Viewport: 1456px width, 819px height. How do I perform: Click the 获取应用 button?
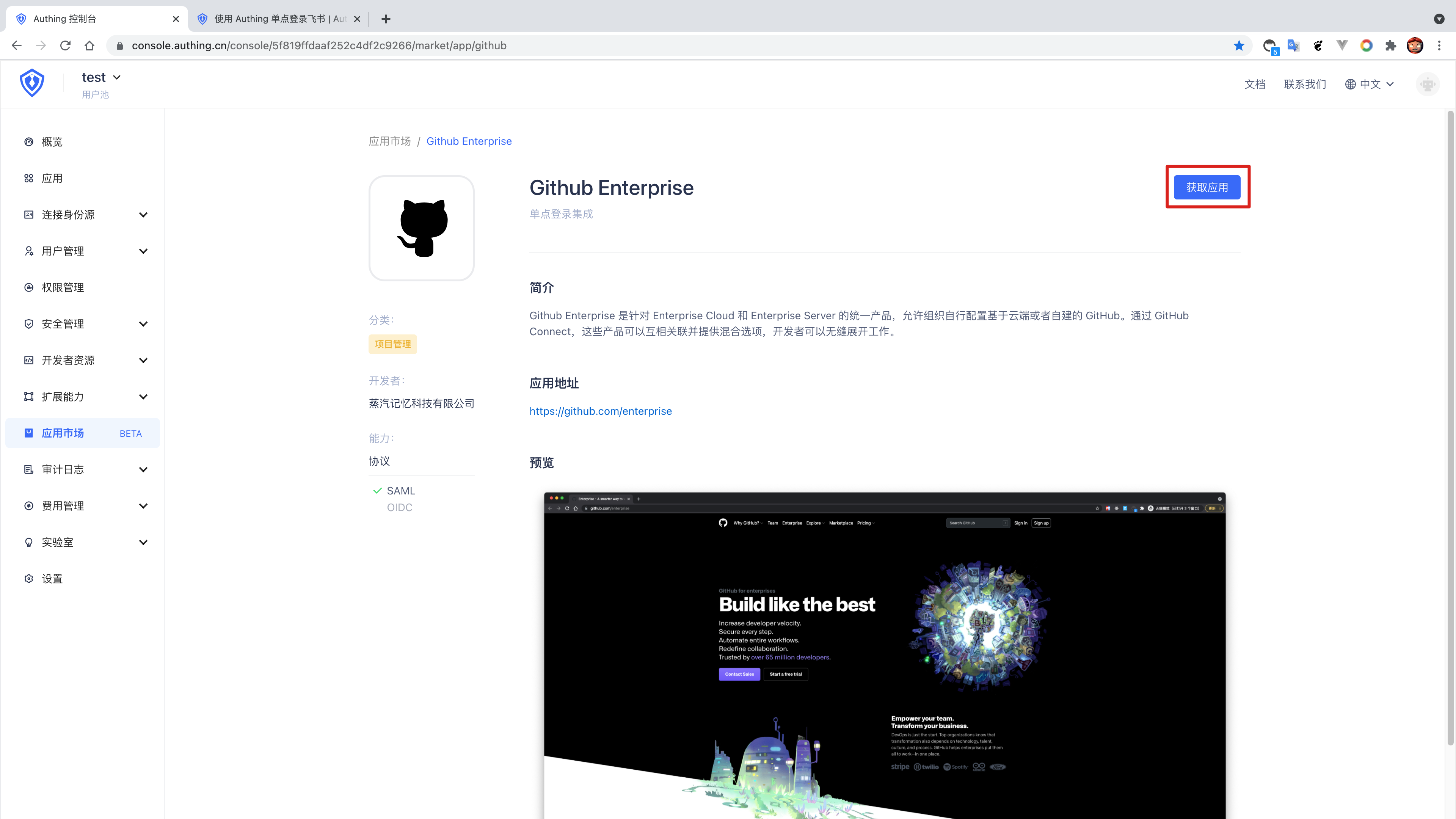pos(1207,187)
